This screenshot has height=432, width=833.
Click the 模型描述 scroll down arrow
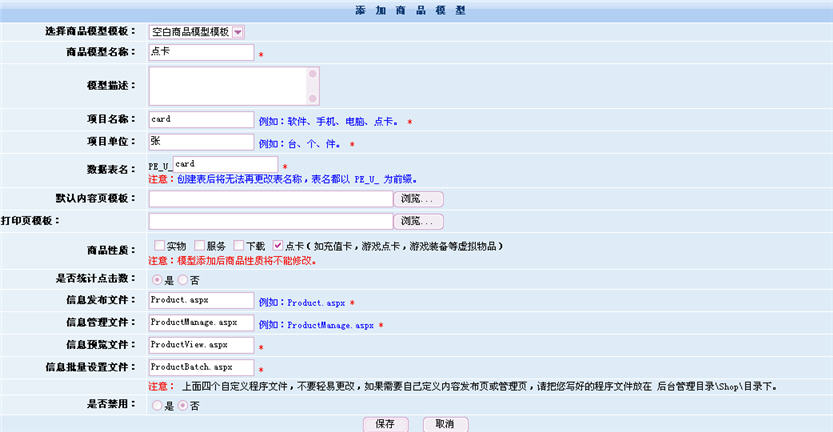(x=313, y=98)
